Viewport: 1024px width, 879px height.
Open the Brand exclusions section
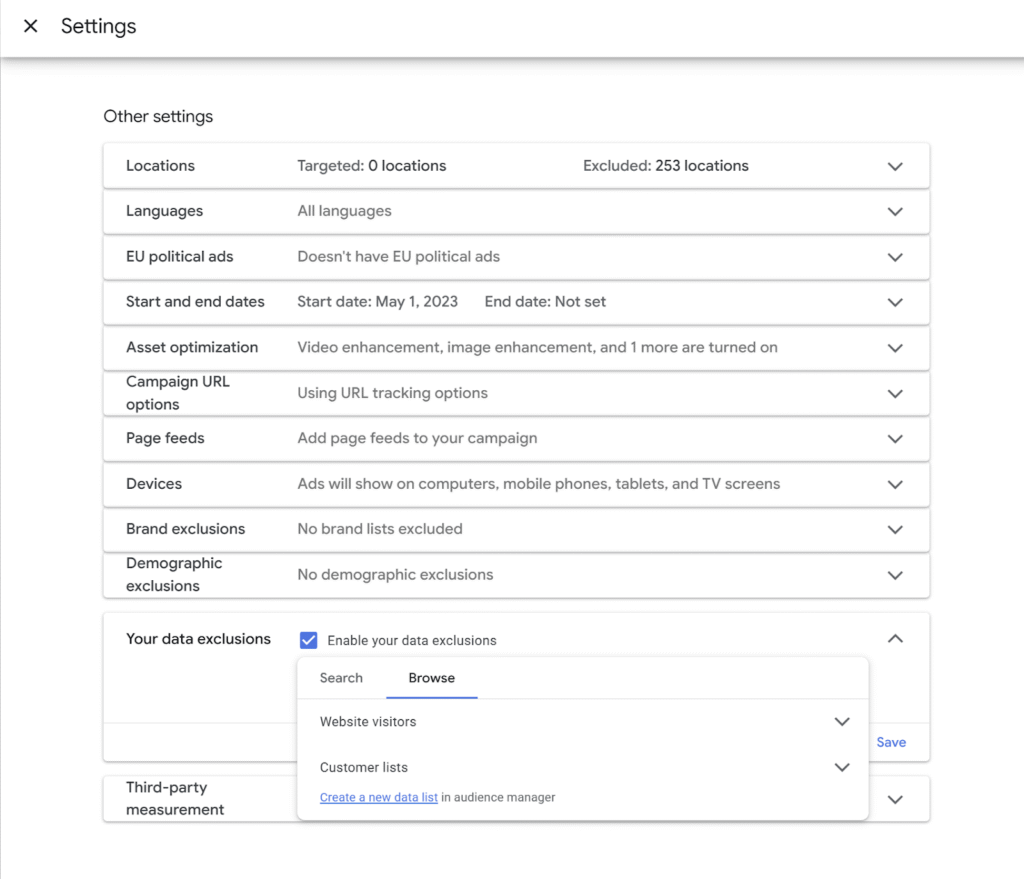pos(895,529)
